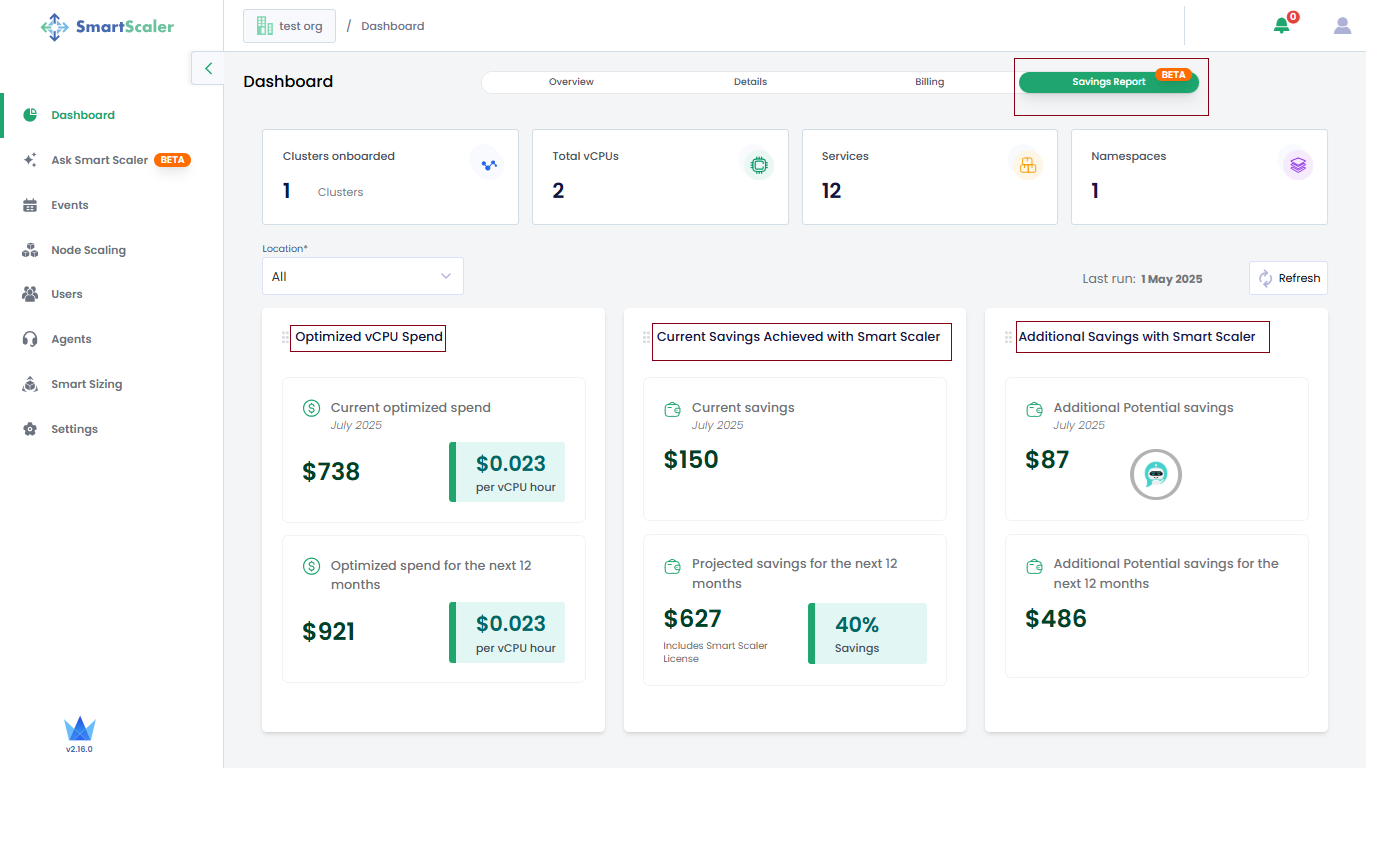The height and width of the screenshot is (854, 1381).
Task: Click the chatbot robot icon
Action: click(x=1156, y=475)
